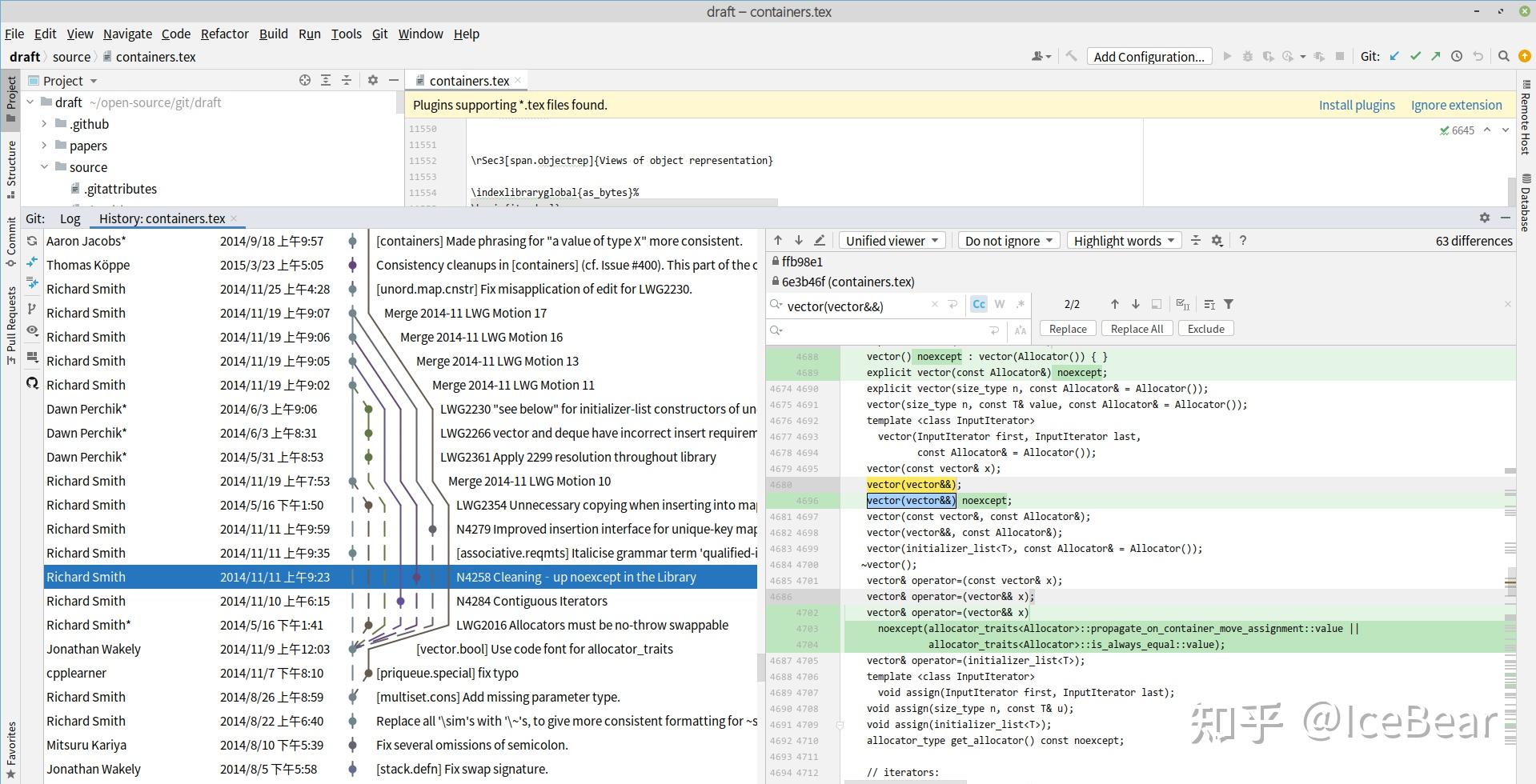Toggle Regex search option
The image size is (1536, 784).
pyautogui.click(x=1020, y=304)
